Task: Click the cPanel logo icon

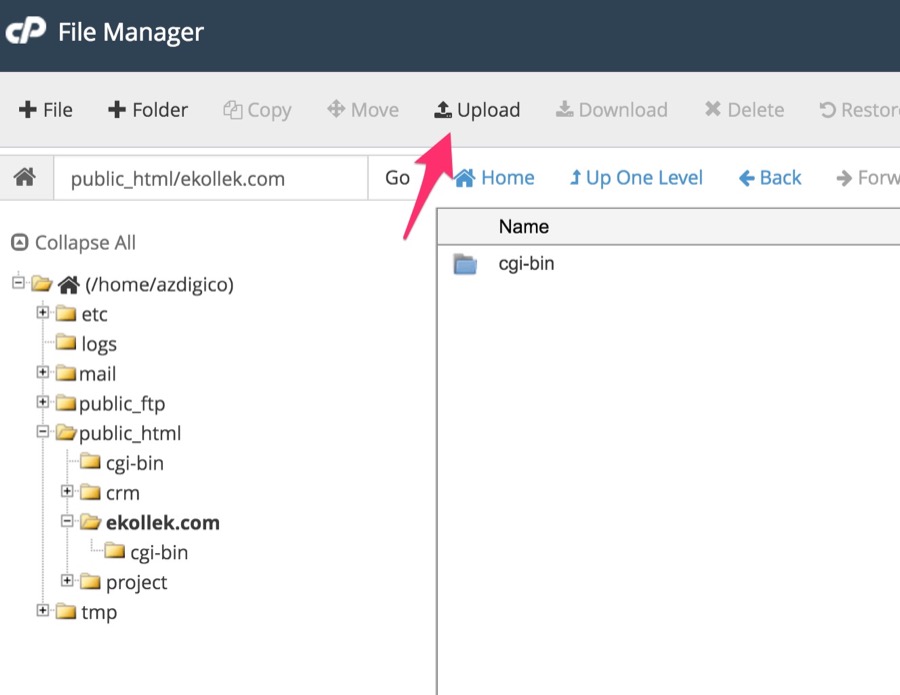Action: click(x=25, y=30)
